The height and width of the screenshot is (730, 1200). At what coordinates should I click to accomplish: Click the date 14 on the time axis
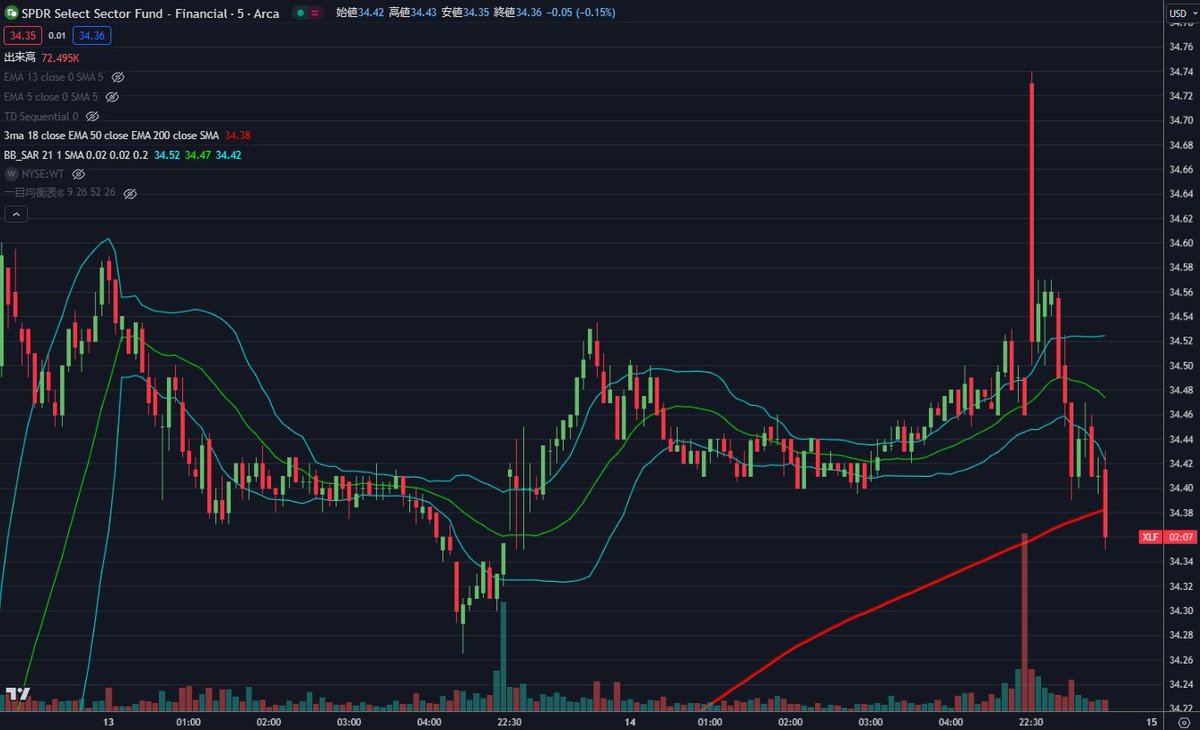630,721
